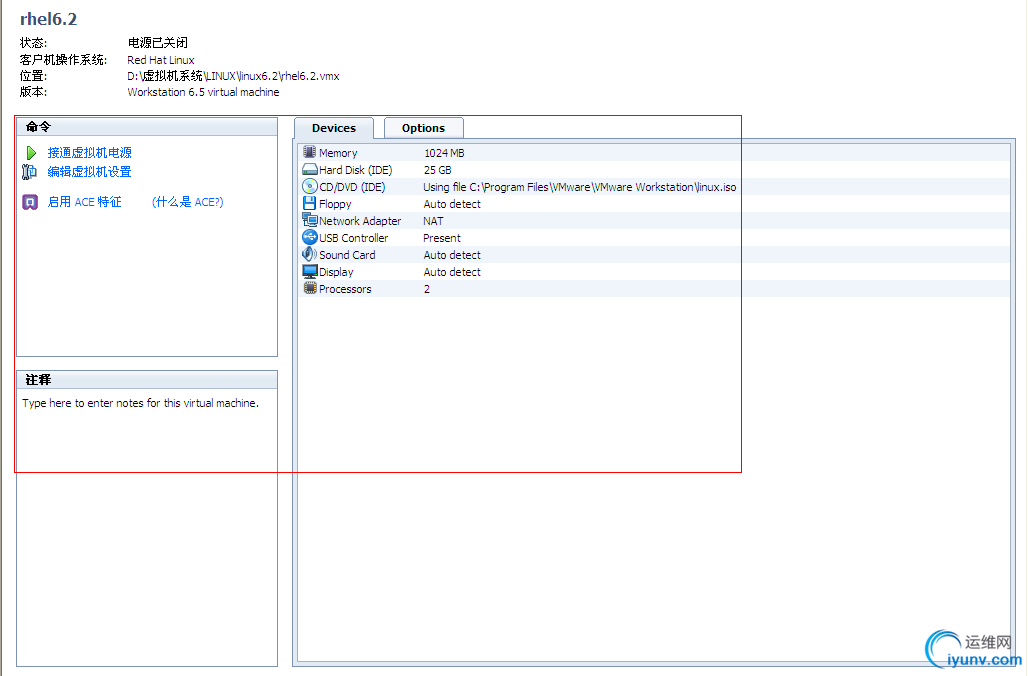Click the NAT network adapter value
1028x676 pixels.
[x=433, y=221]
